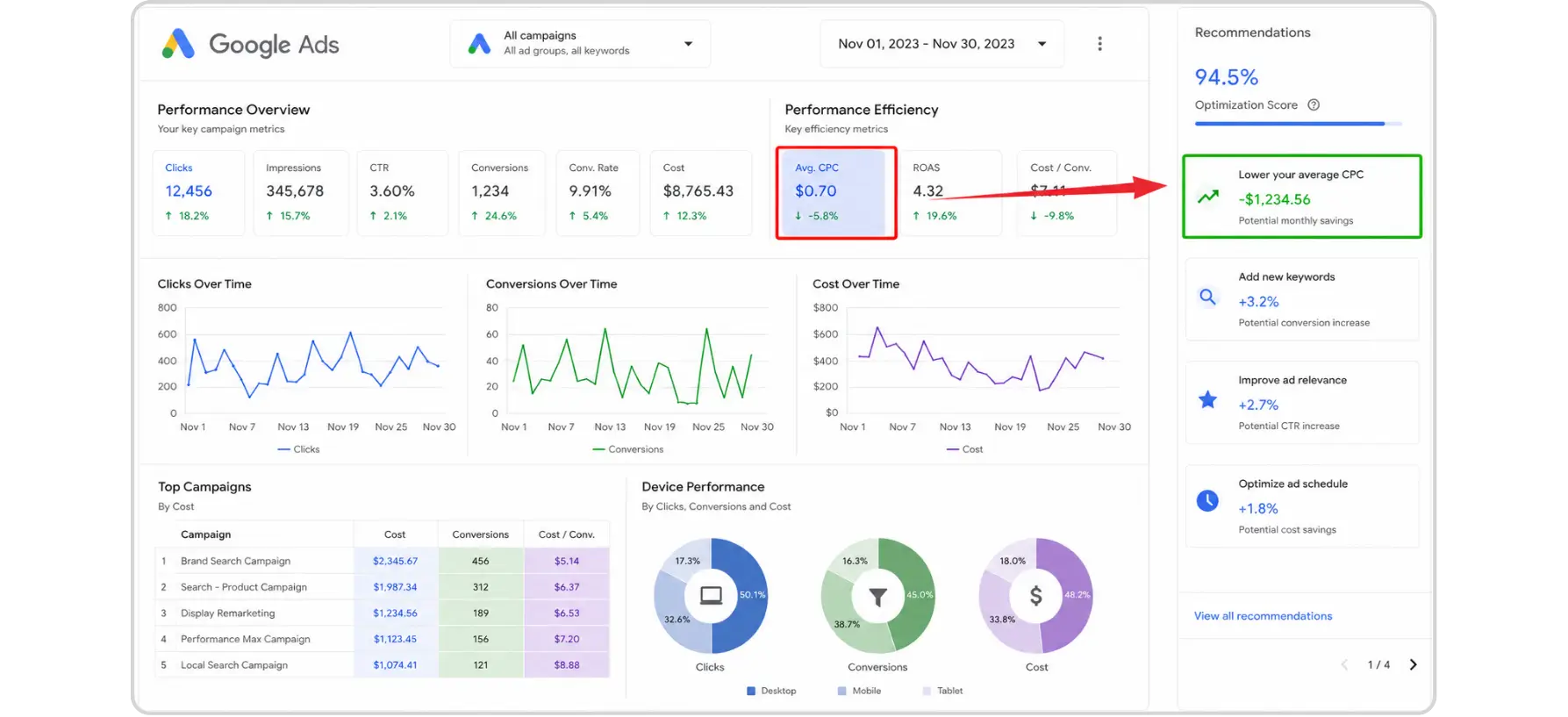Click the Optimization Score help icon

coord(1314,105)
